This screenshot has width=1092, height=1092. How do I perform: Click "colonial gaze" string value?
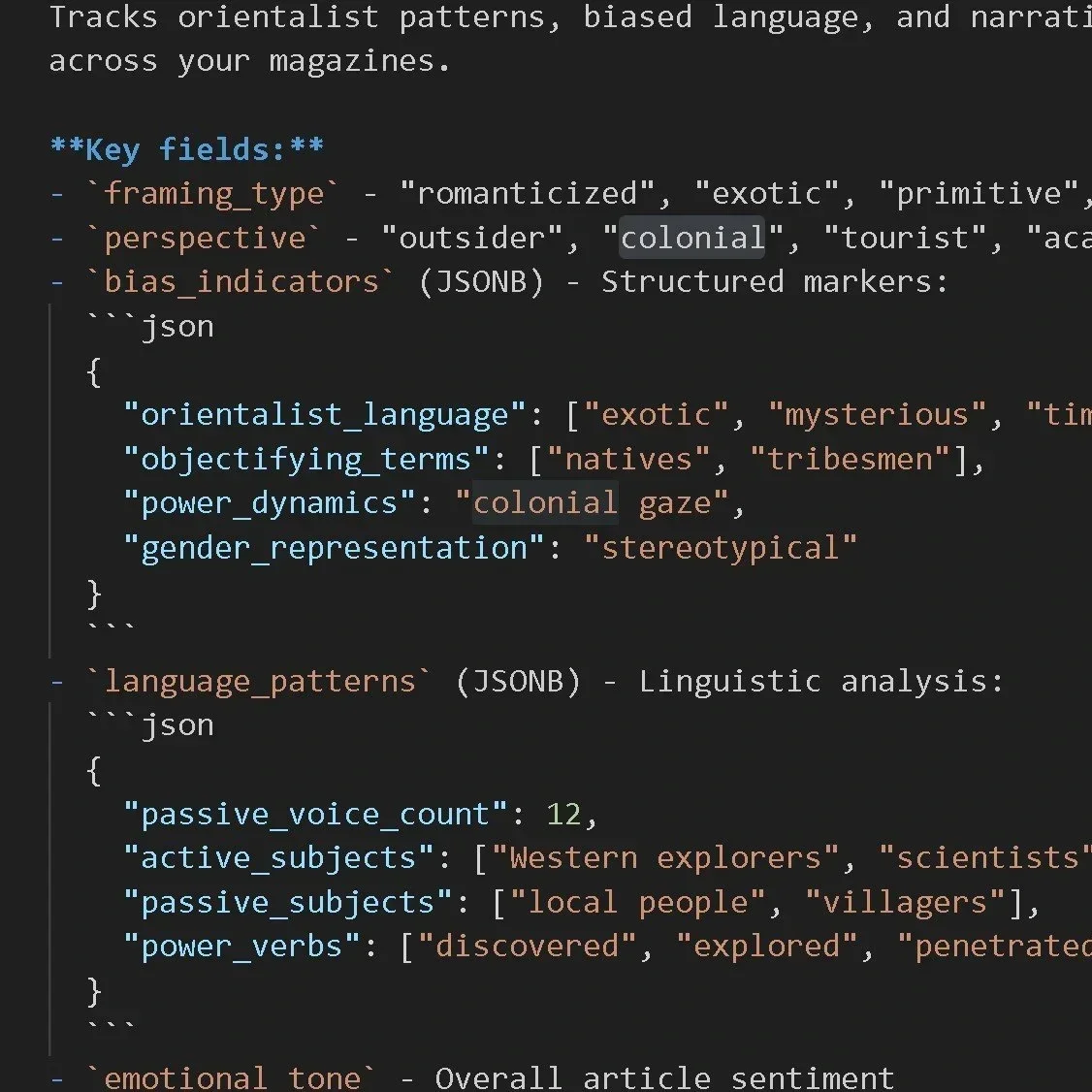tap(592, 503)
